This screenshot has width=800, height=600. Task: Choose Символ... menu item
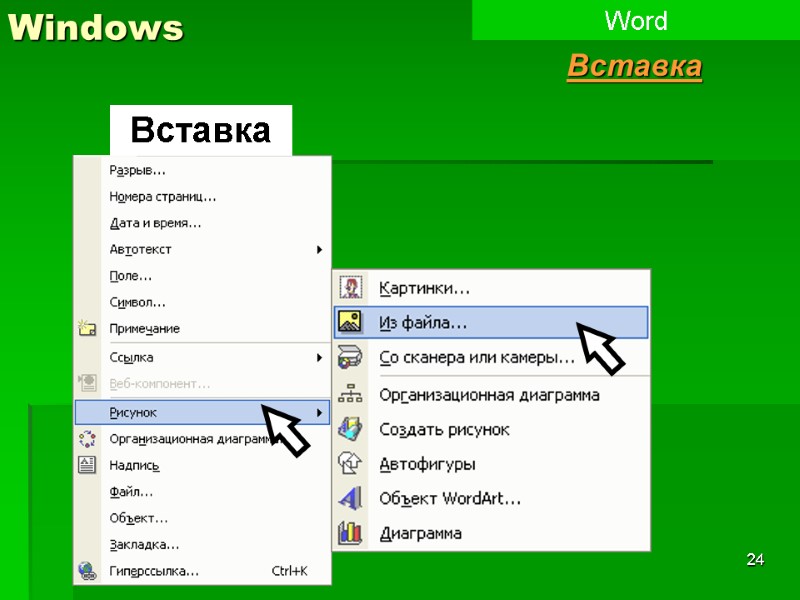point(203,303)
